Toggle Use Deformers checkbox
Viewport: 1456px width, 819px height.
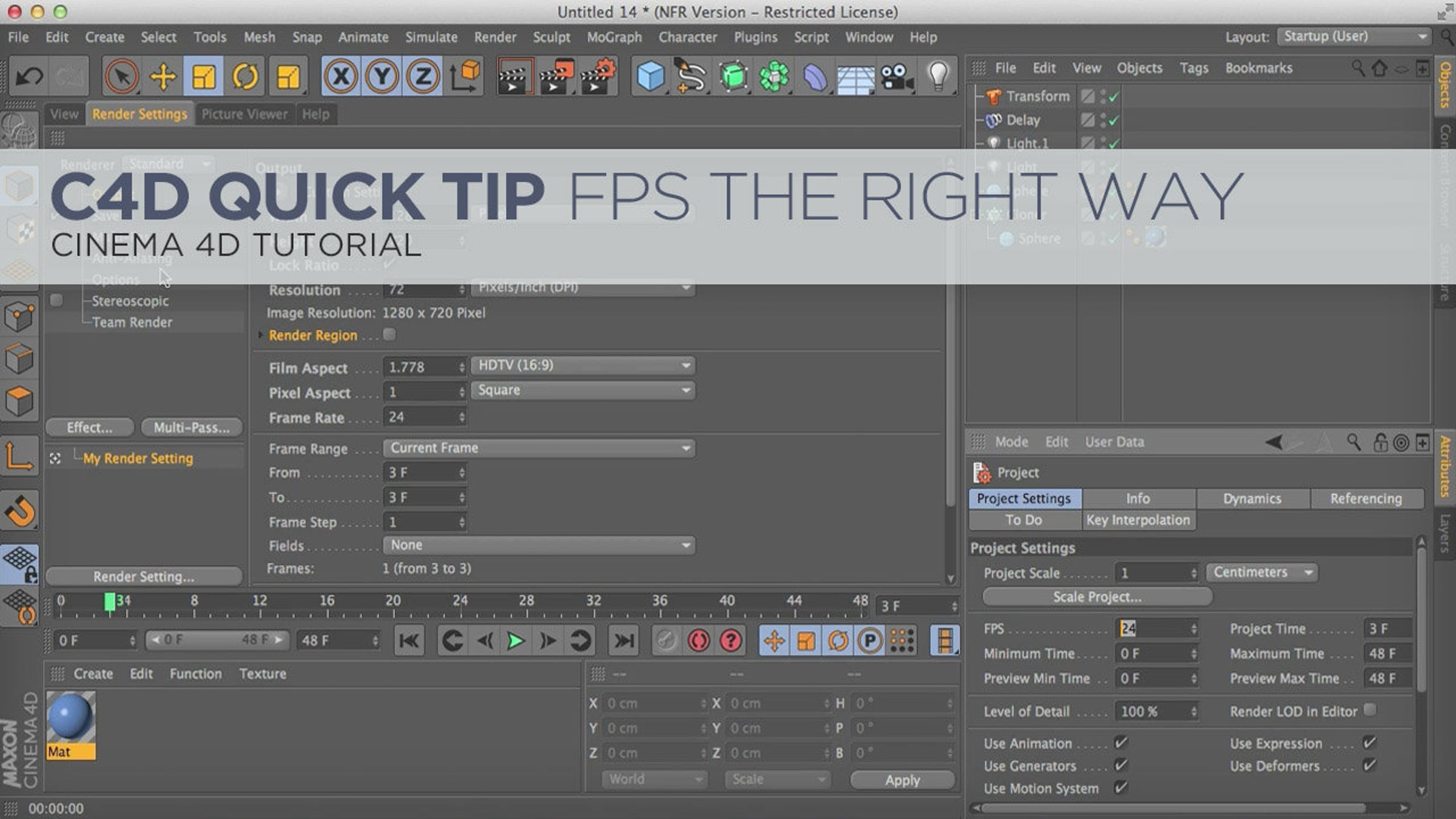tap(1369, 766)
